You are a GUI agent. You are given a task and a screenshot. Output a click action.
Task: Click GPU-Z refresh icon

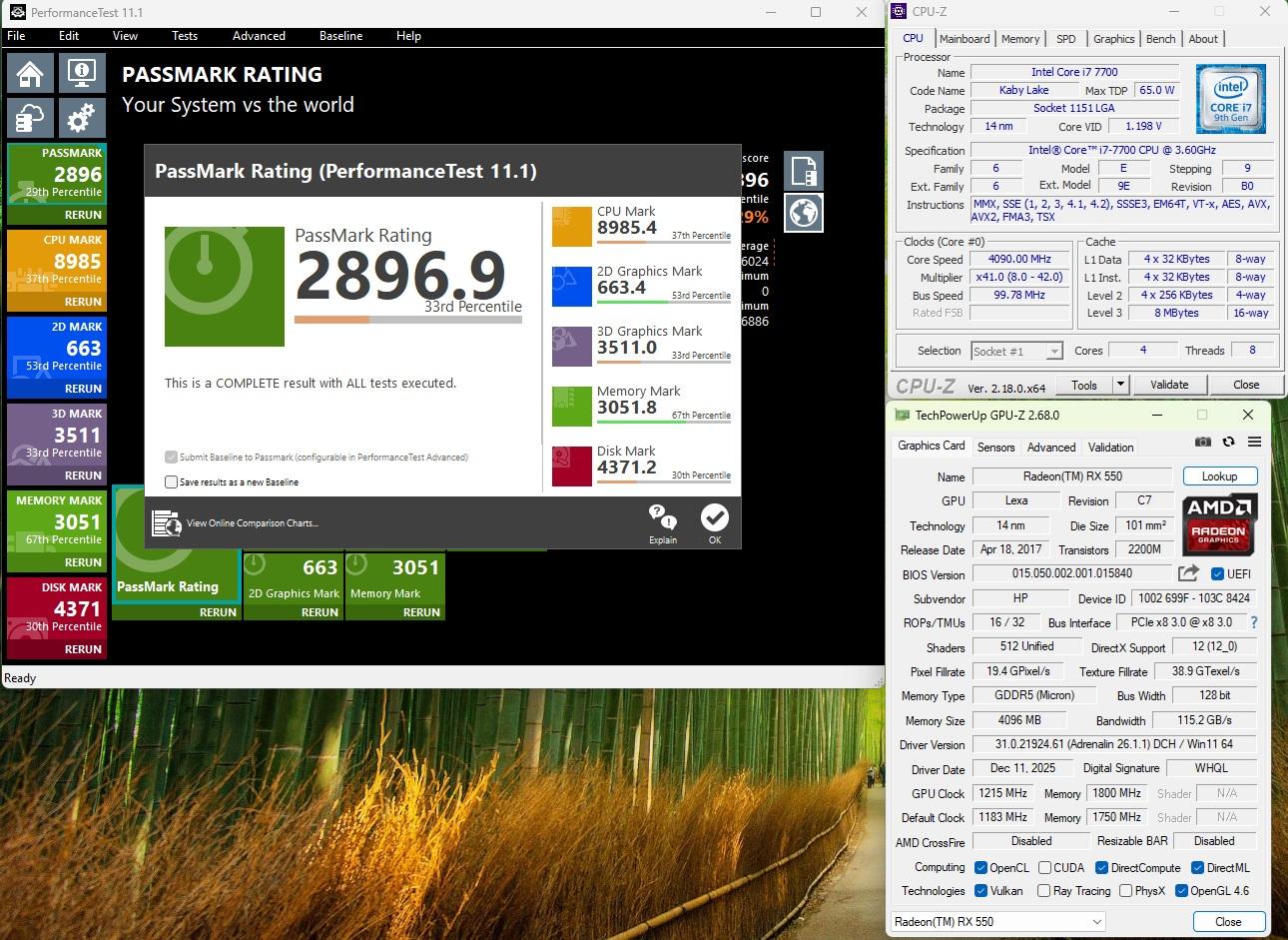[x=1228, y=442]
